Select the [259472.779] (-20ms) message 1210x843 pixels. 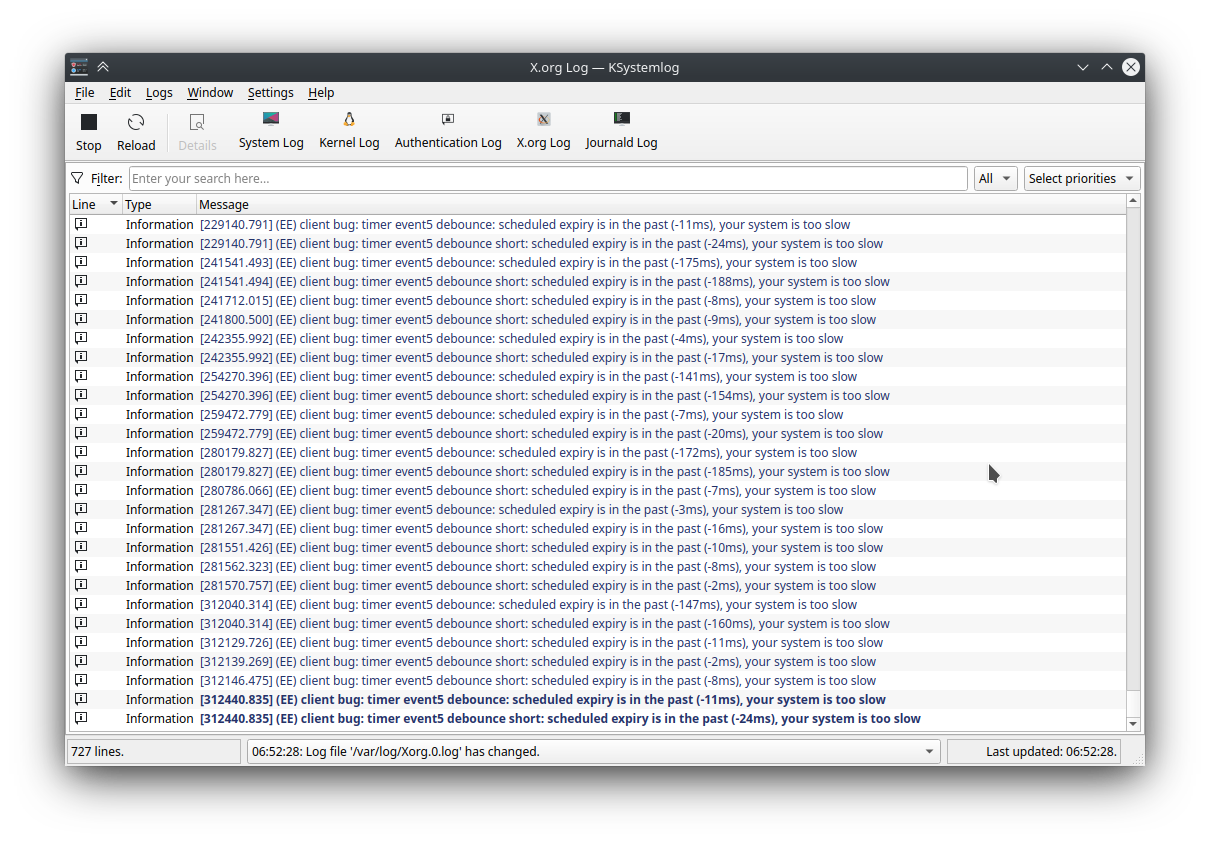(541, 433)
